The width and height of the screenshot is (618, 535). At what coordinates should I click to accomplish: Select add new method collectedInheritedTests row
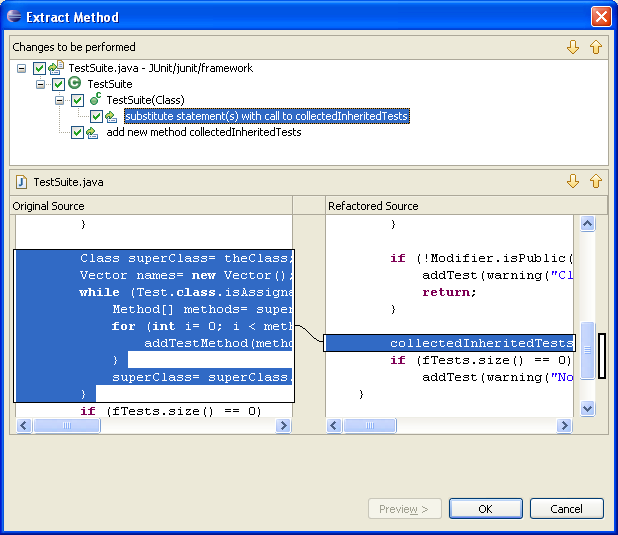click(x=204, y=132)
